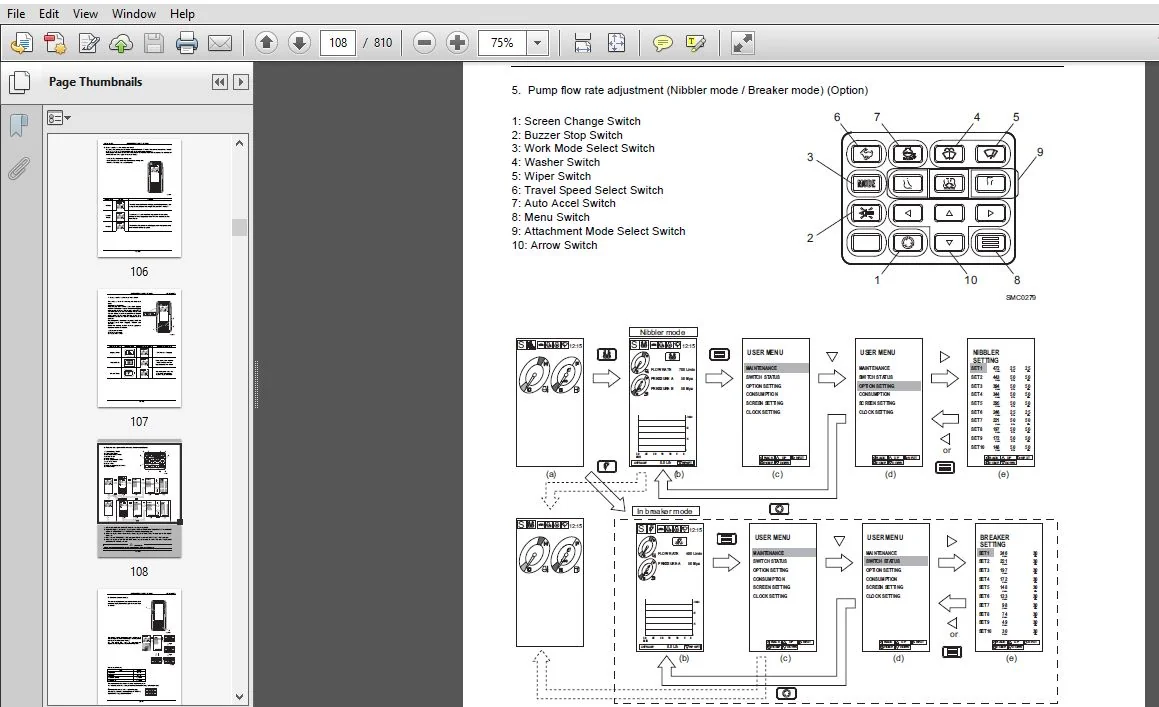1159x707 pixels.
Task: Open the Page Thumbnails panel icon
Action: 19,82
